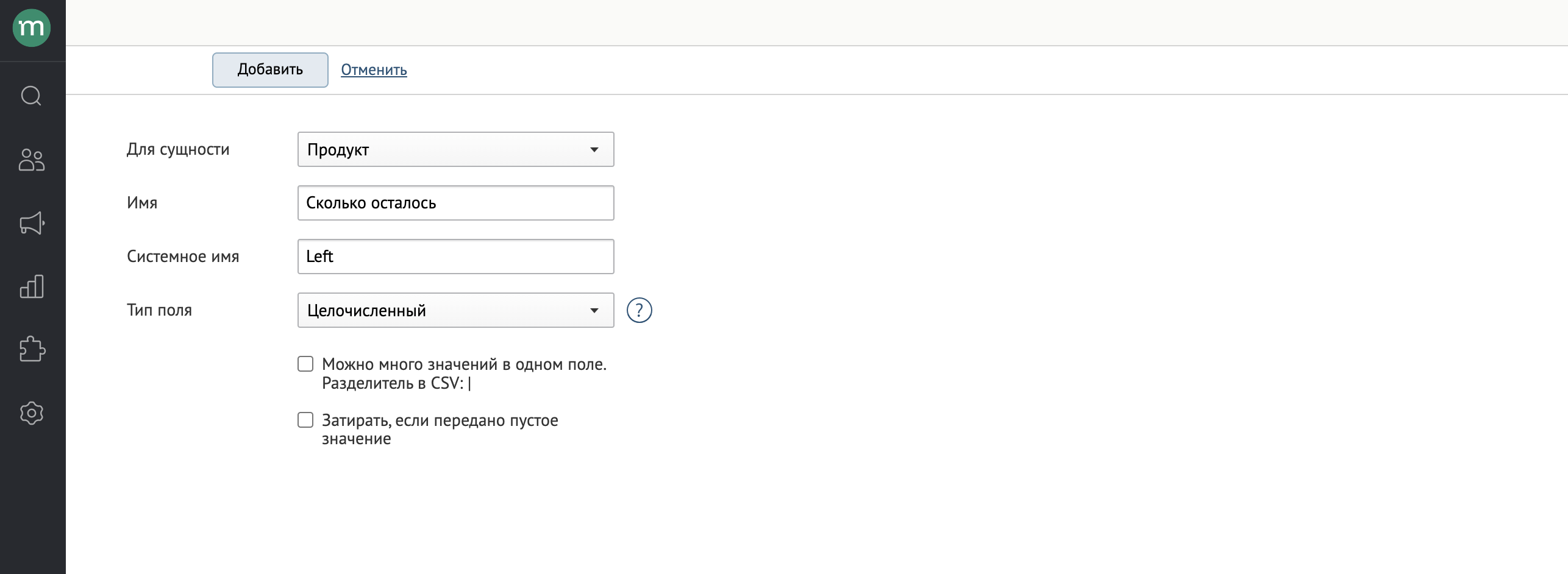The image size is (1568, 574).
Task: Toggle overwrite if empty value passed checkbox
Action: (305, 420)
